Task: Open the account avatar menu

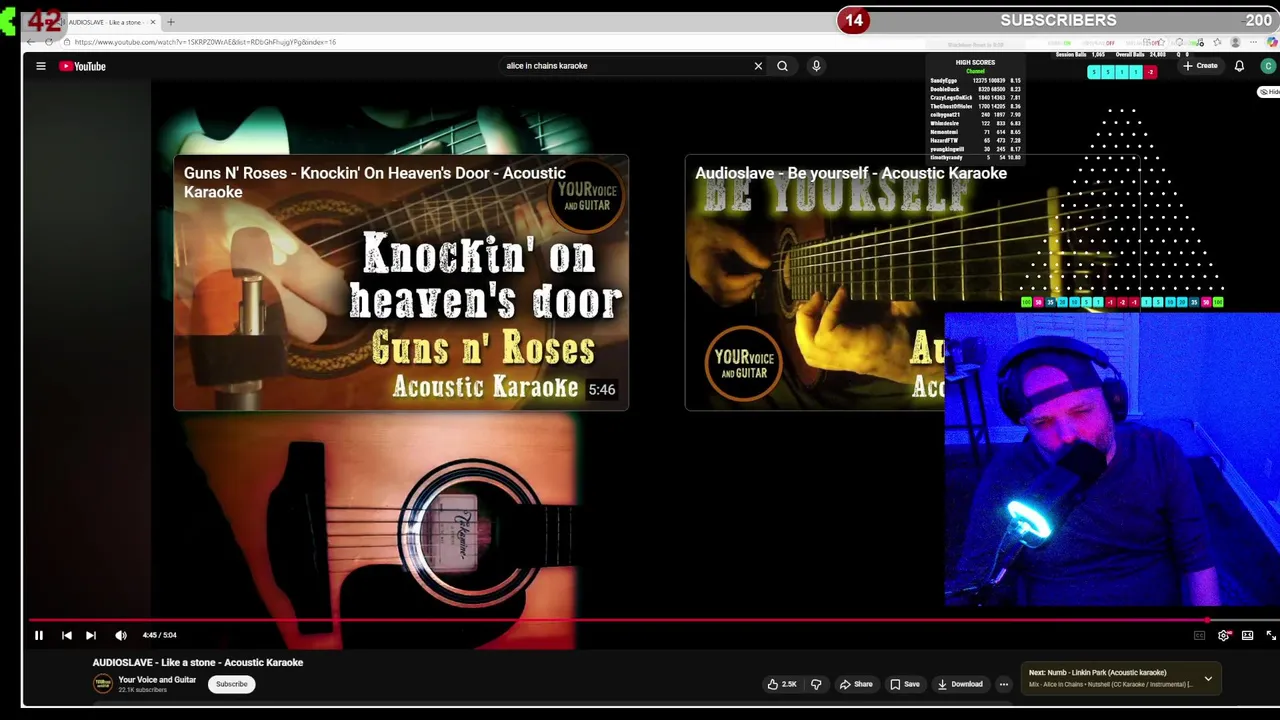Action: pyautogui.click(x=1268, y=66)
